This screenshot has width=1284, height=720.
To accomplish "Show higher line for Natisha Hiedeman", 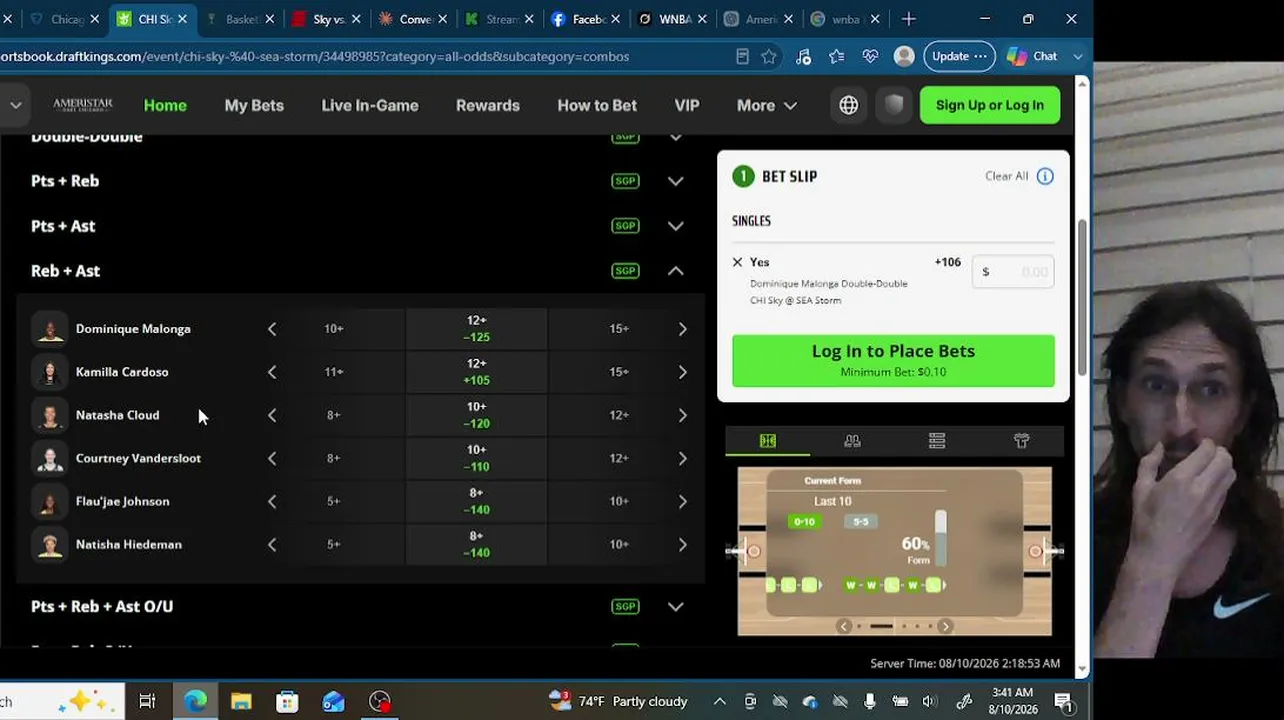I will coord(682,544).
